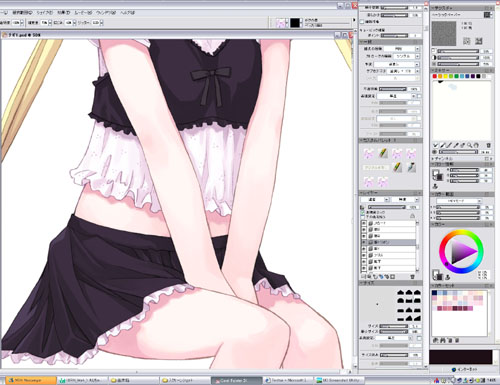Select the highlighted ribbon layer row
The image size is (500, 385).
point(388,242)
